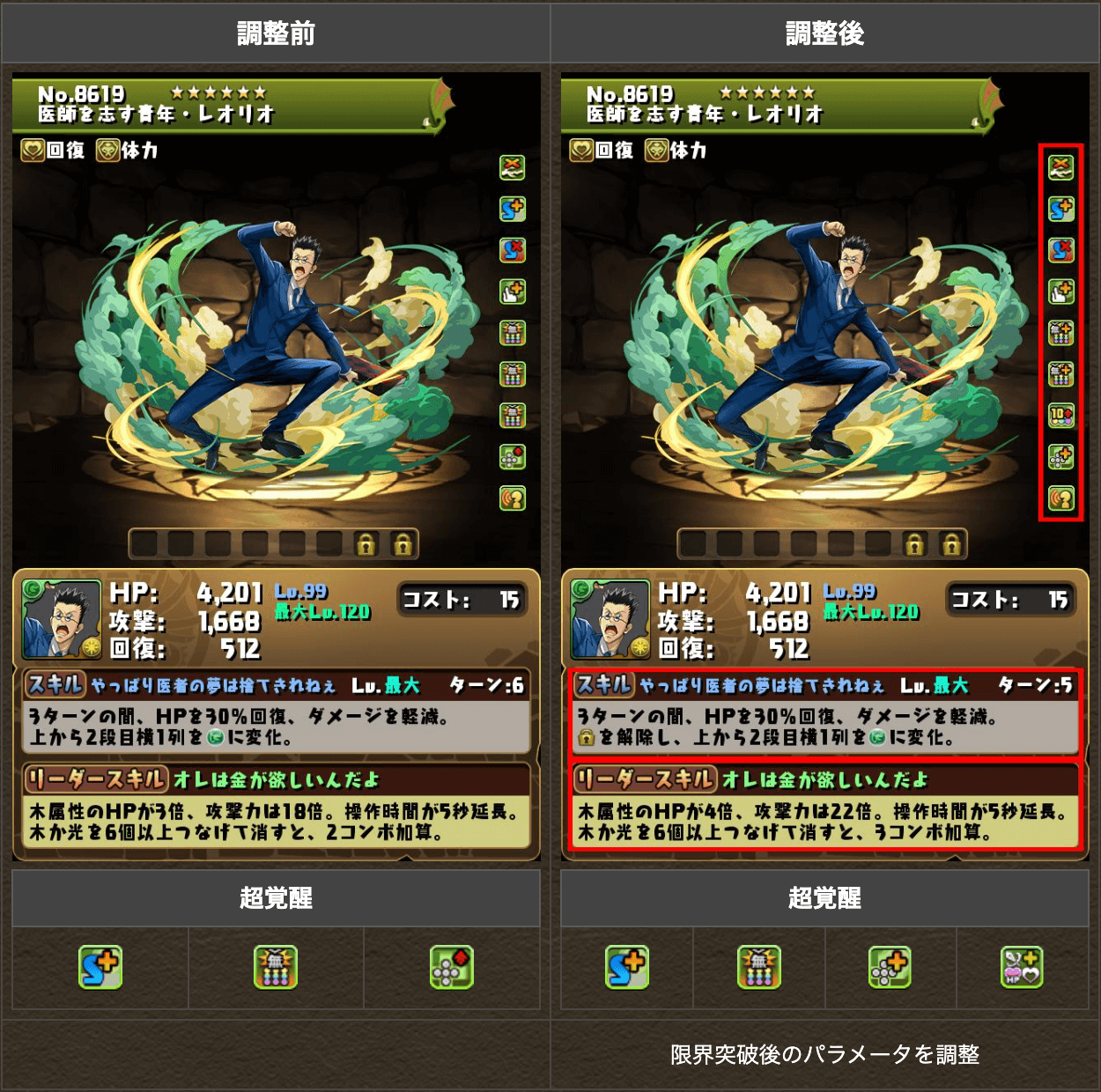1101x1092 pixels.
Task: Click the voice question-mark awakening in 調整後 column
Action: [x=1060, y=498]
